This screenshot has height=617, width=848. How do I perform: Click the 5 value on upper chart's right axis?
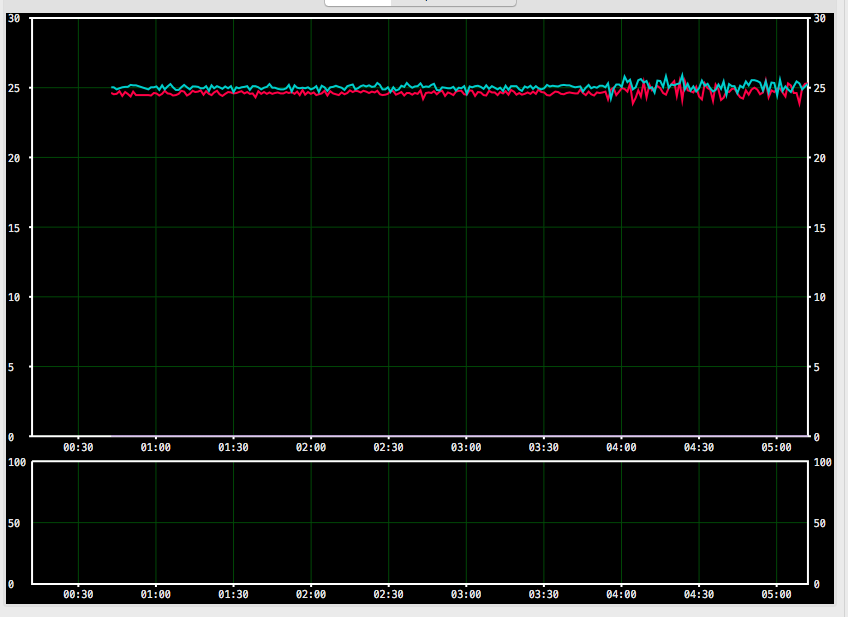816,367
